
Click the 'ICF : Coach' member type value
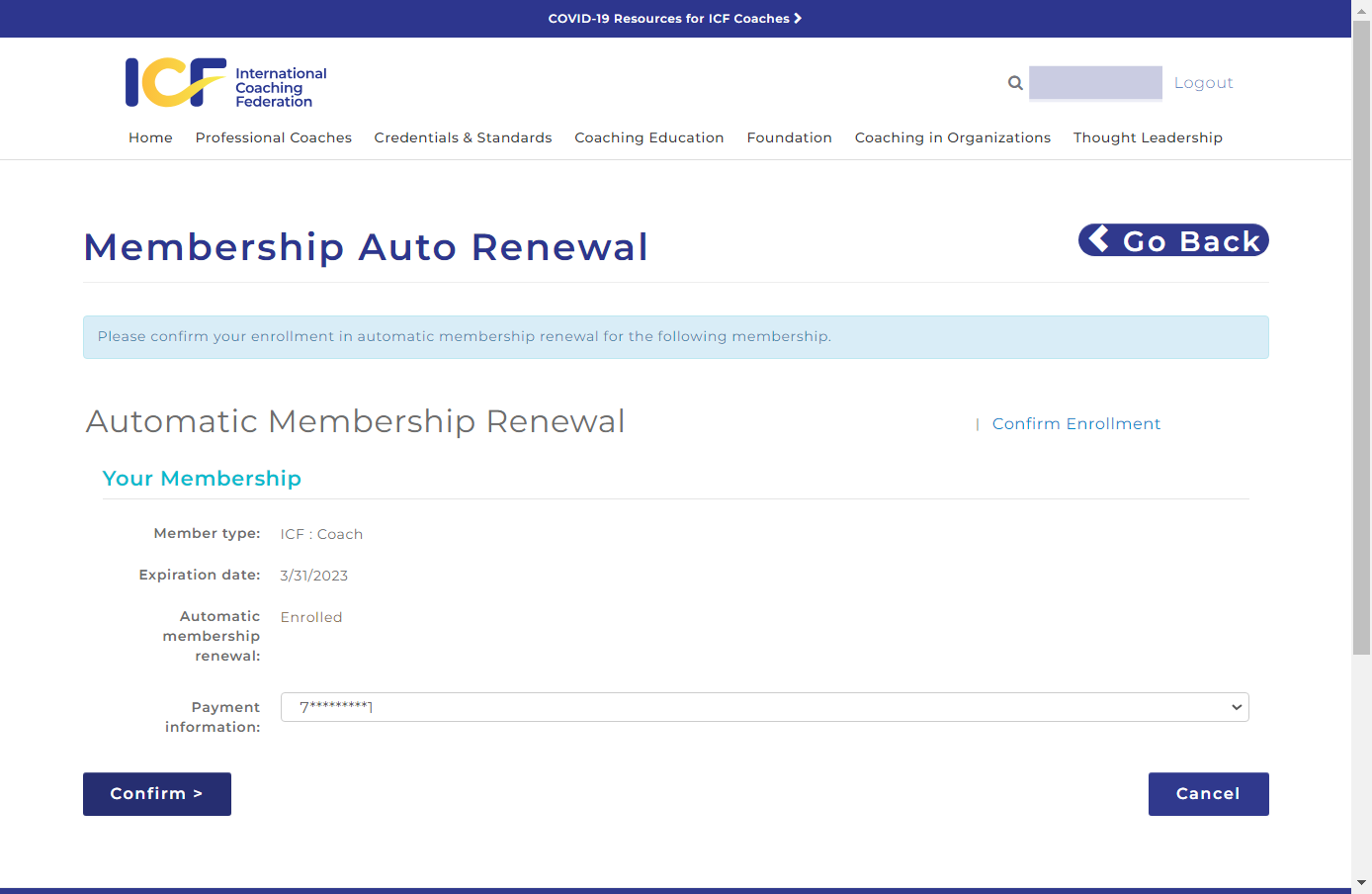(x=321, y=534)
